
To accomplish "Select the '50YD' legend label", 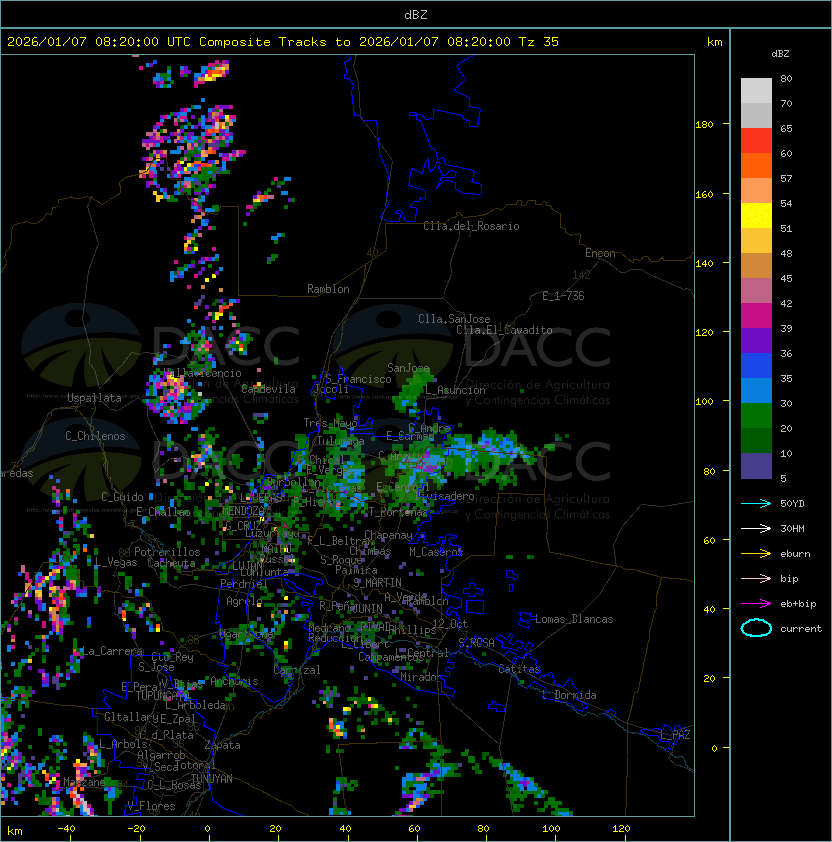I will coord(792,503).
